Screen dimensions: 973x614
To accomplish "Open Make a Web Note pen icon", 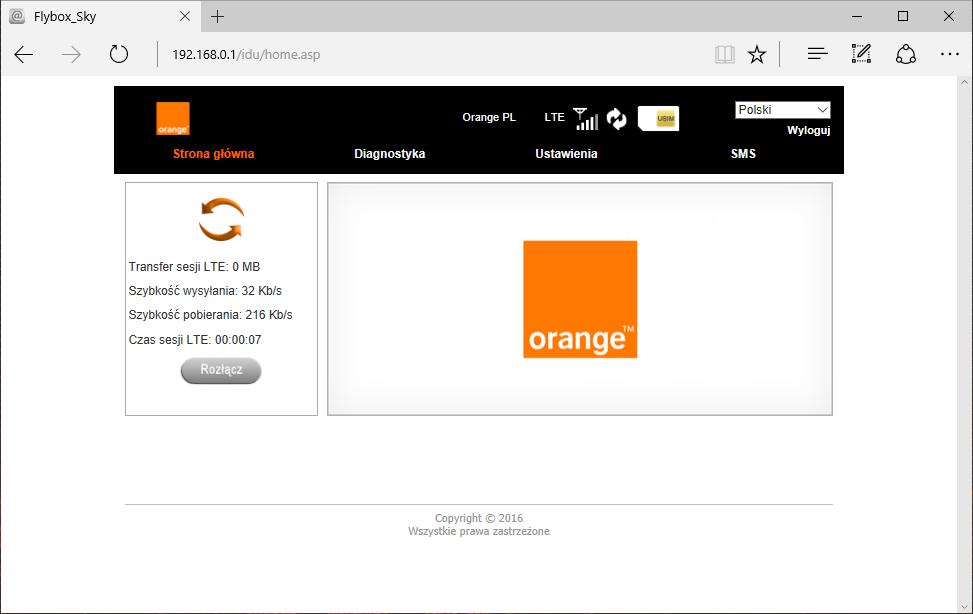I will tap(861, 54).
